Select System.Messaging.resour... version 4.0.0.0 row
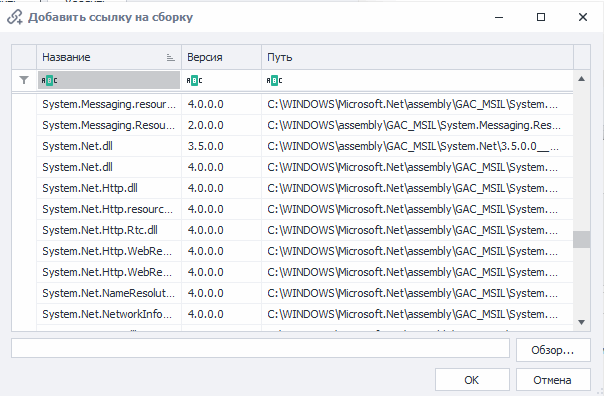Viewport: 604px width, 396px height. (304, 104)
